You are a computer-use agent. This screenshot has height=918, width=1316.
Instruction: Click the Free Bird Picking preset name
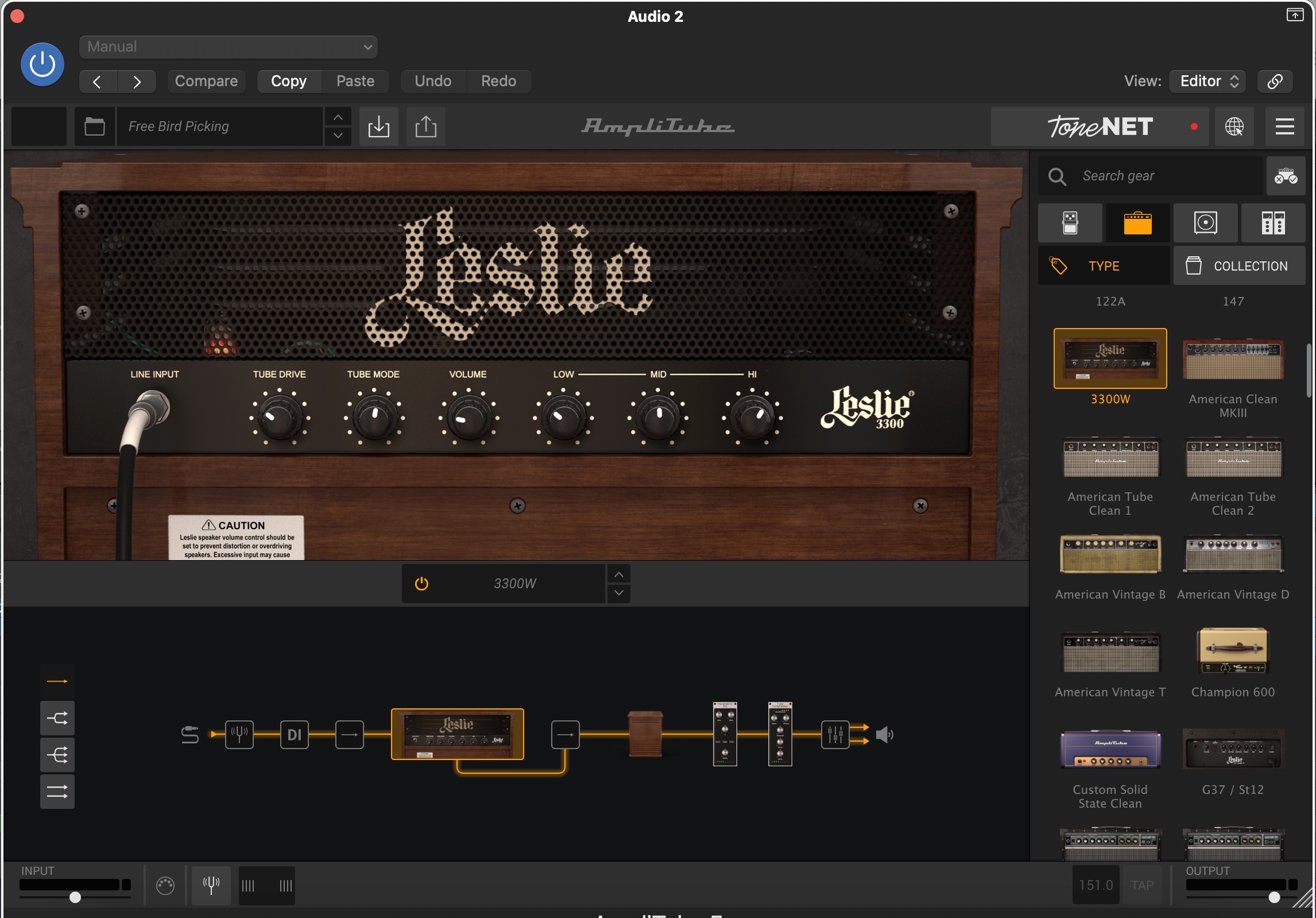pyautogui.click(x=220, y=126)
